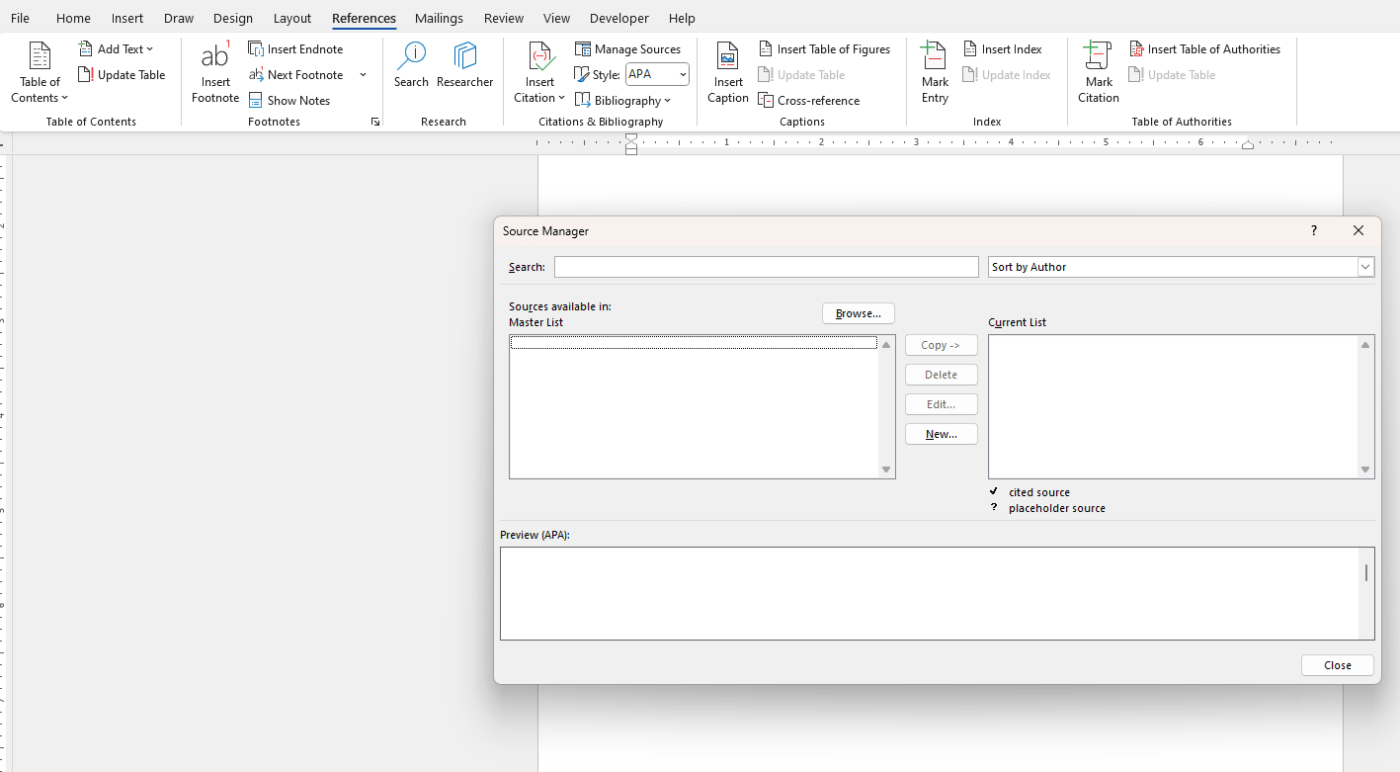Click the Close button in Source Manager
1400x772 pixels.
[x=1337, y=665]
